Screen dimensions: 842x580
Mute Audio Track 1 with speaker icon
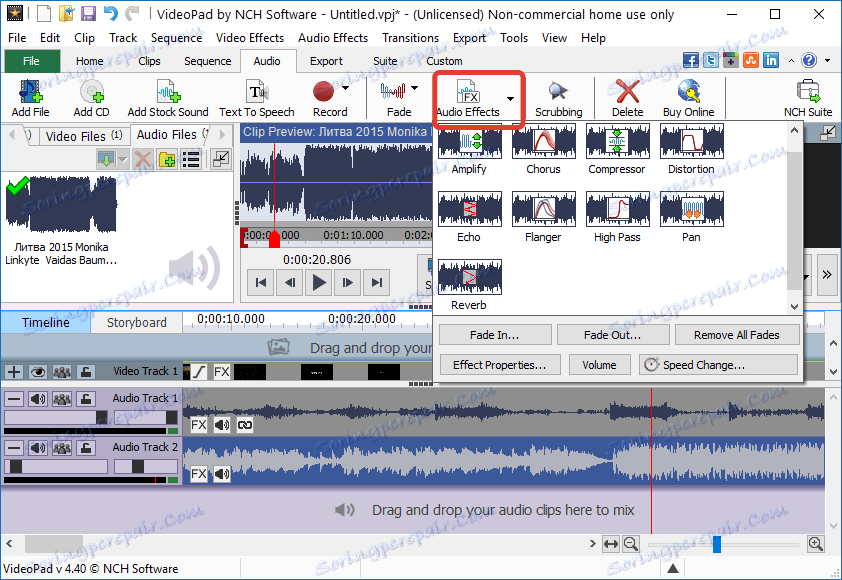coord(38,399)
